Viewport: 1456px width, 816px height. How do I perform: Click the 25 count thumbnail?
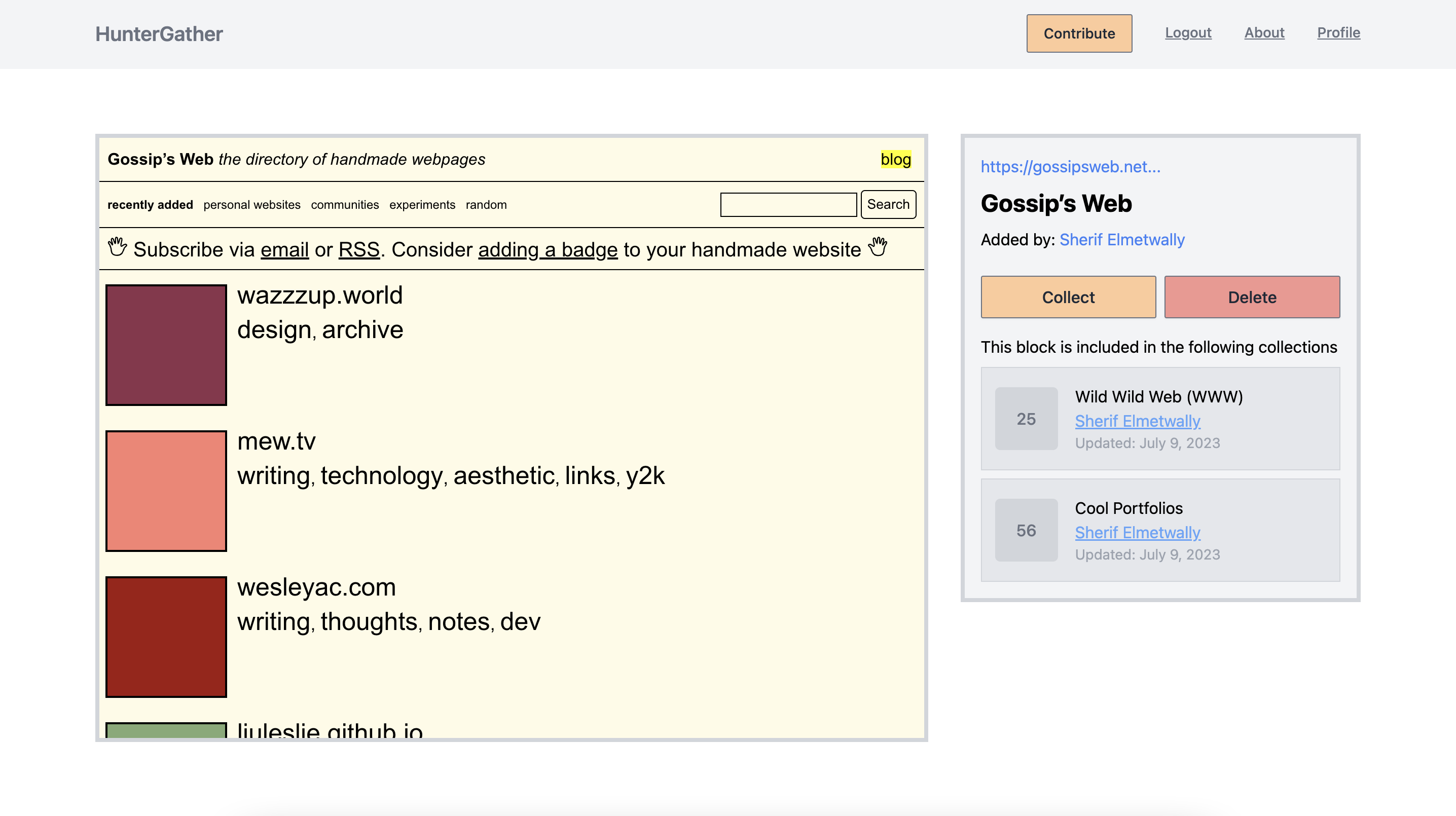[1027, 419]
